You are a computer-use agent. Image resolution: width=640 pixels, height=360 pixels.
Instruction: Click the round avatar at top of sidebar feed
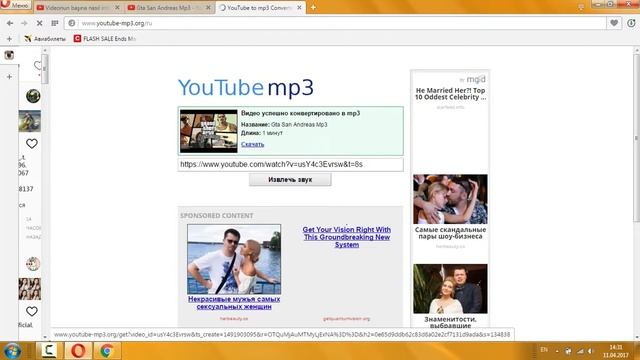click(x=33, y=96)
